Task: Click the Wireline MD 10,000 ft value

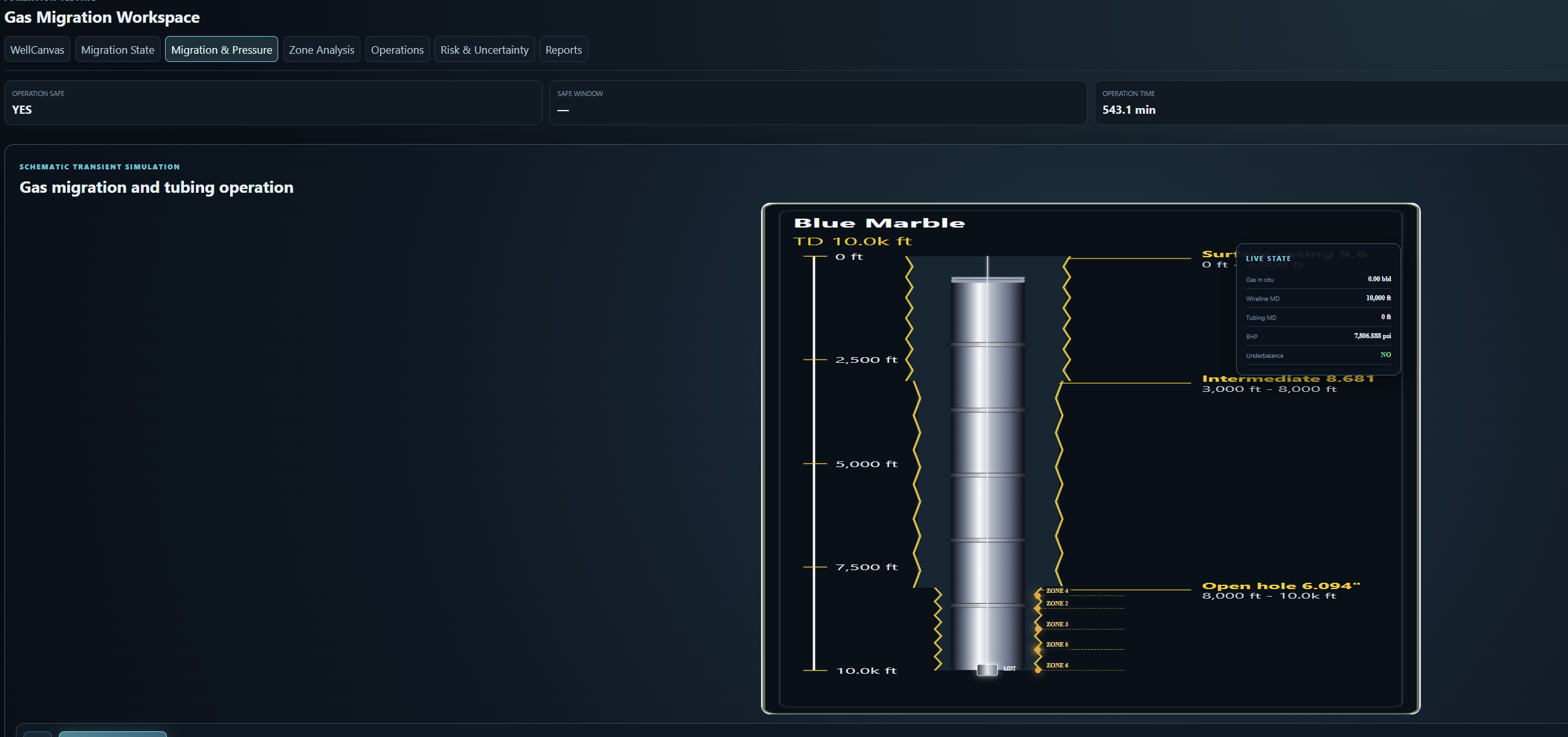Action: tap(1378, 298)
